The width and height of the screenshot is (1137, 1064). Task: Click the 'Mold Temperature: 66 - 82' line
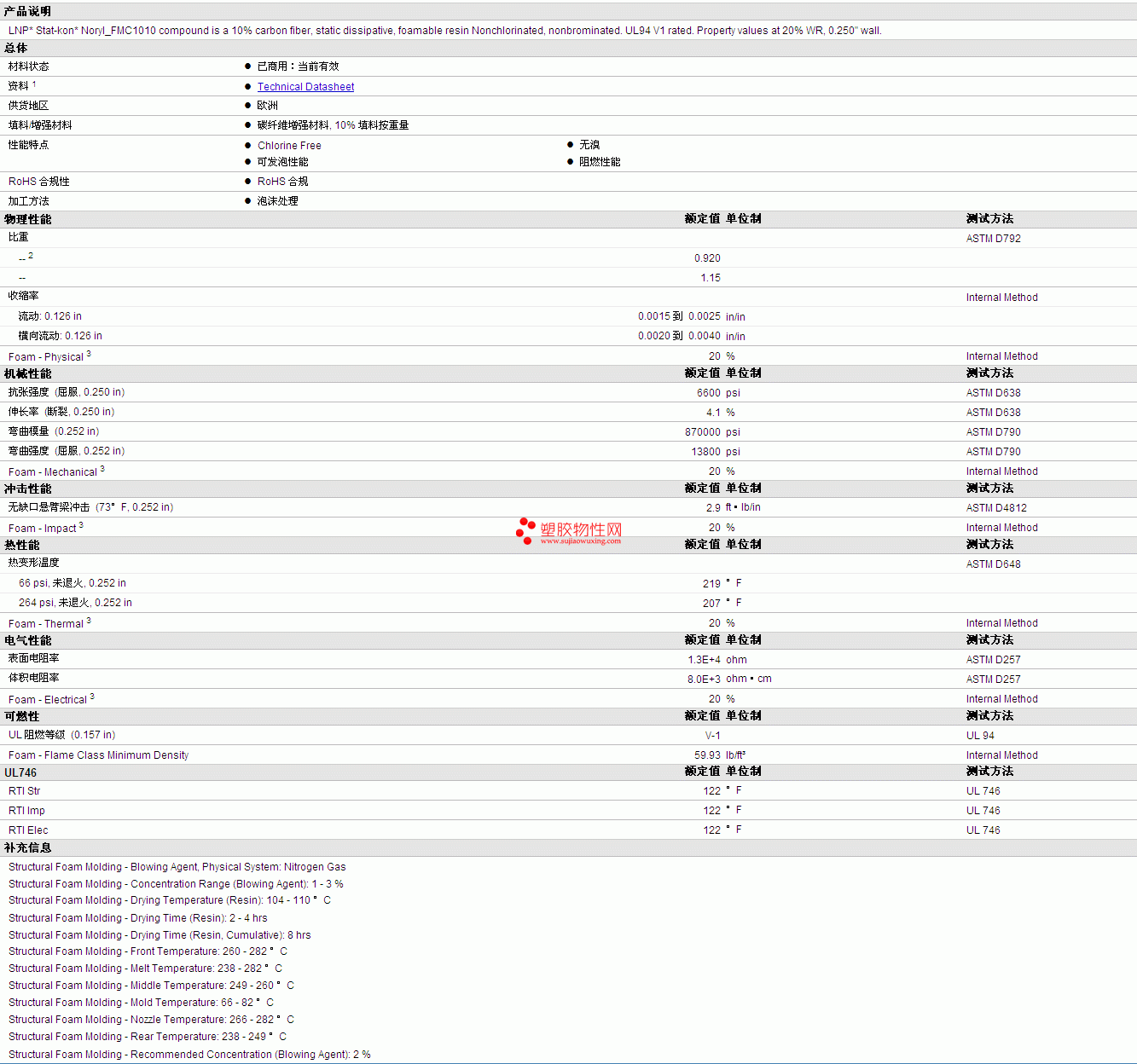click(142, 1003)
